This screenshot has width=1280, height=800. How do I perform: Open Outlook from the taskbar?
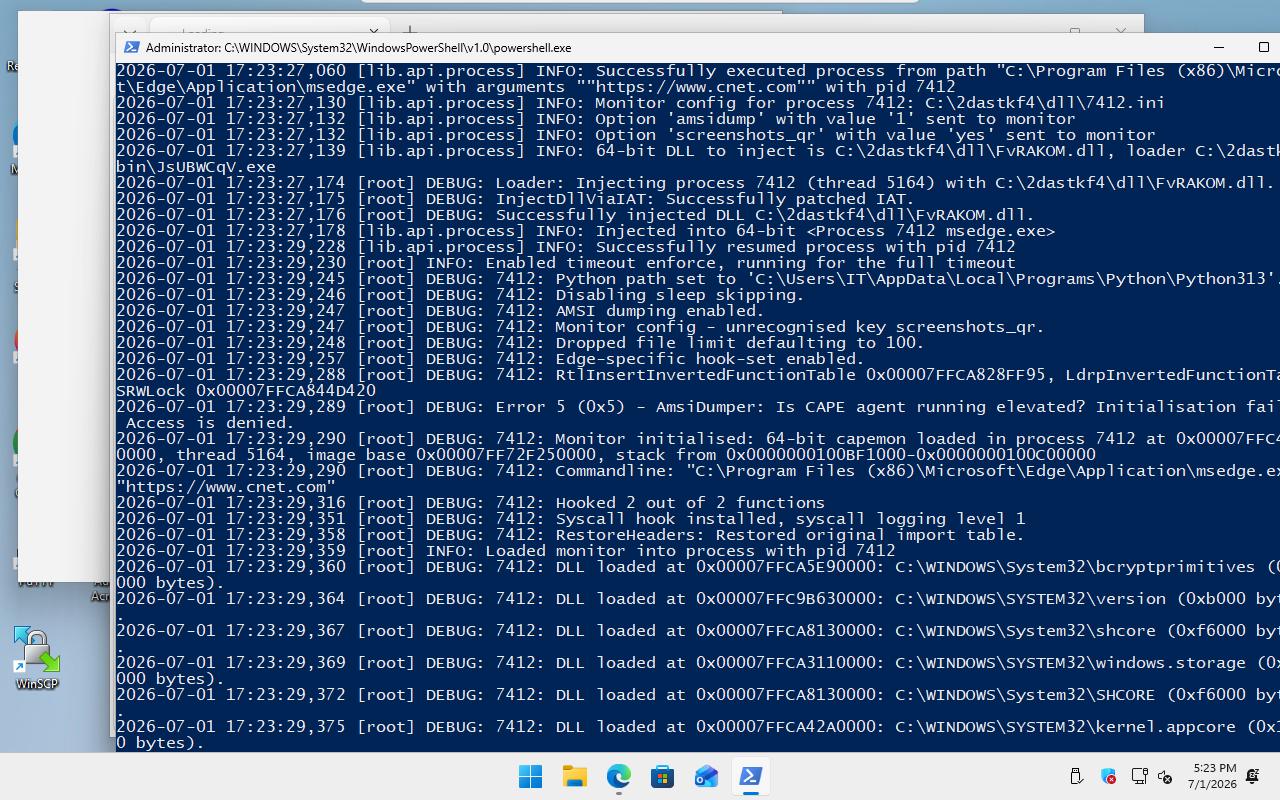[x=707, y=776]
